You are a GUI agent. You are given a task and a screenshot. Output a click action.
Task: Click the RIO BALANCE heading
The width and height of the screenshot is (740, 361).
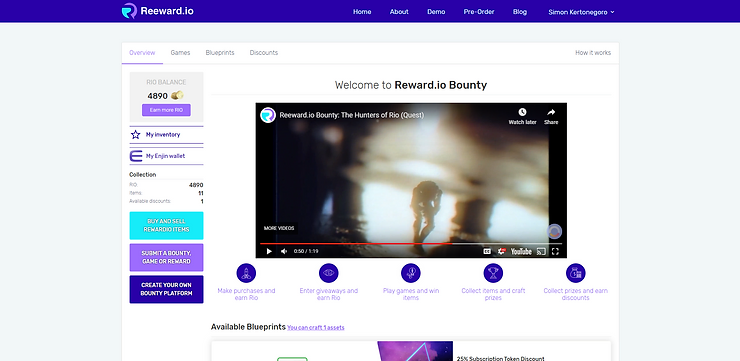pos(166,82)
